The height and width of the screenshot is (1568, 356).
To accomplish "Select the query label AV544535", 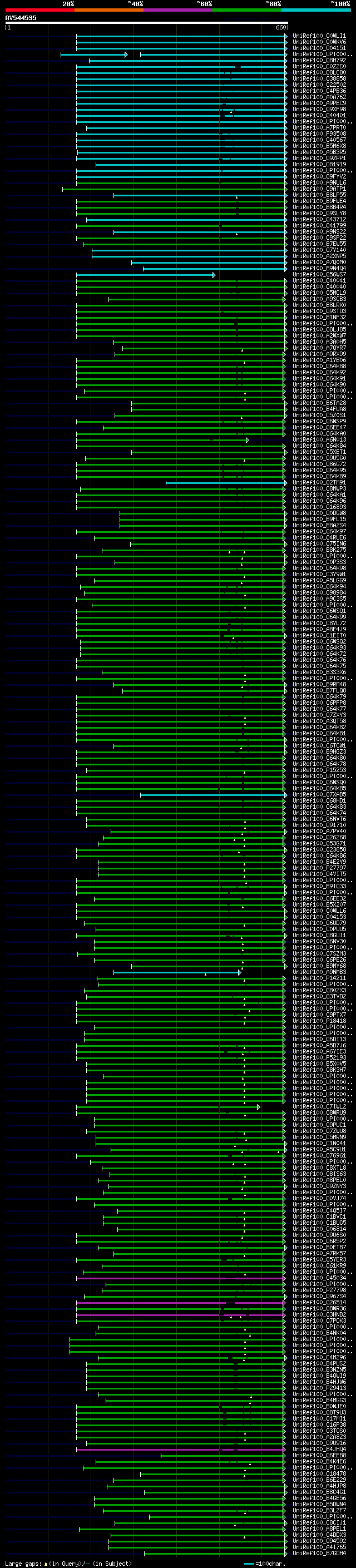I will coord(21,18).
